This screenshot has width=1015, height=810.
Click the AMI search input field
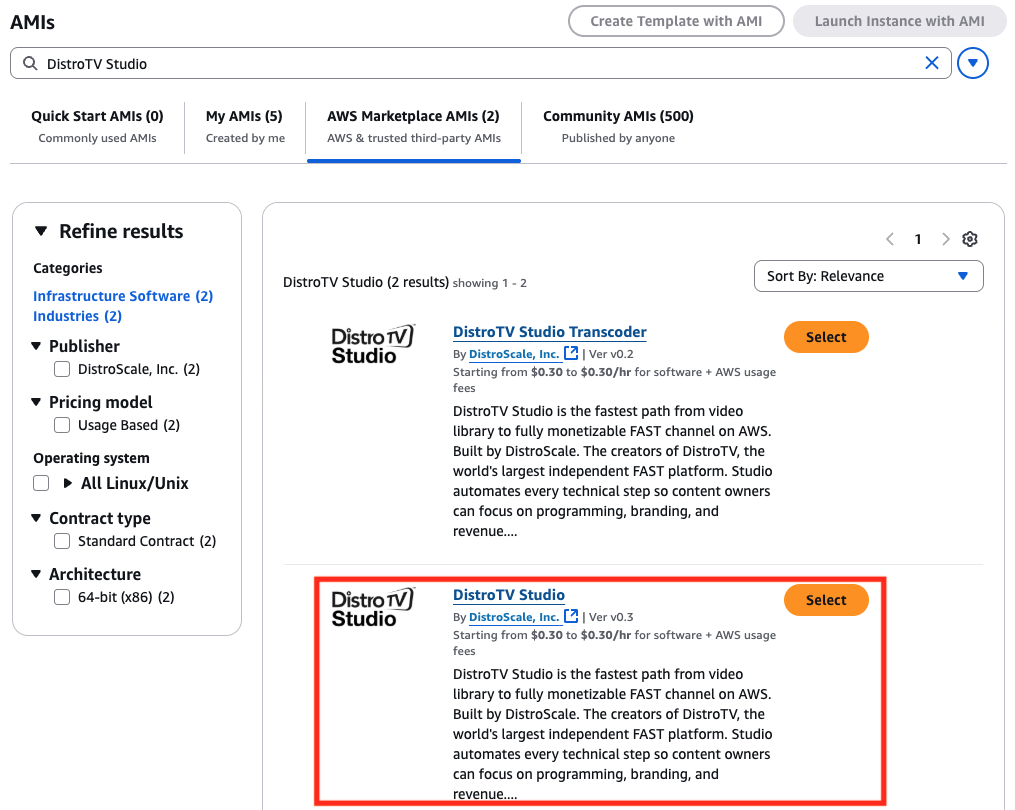[x=480, y=63]
